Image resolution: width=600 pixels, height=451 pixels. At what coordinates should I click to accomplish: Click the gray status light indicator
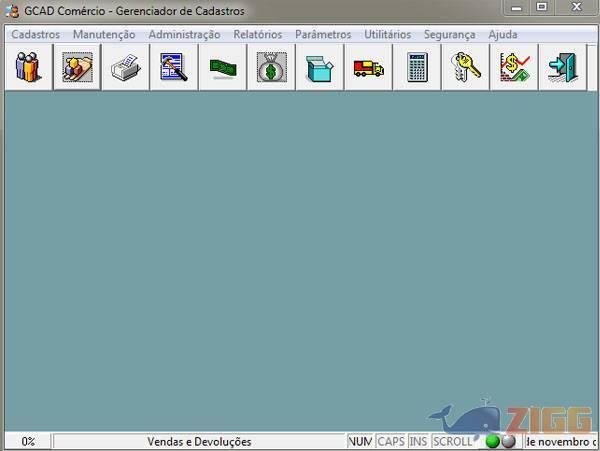coord(508,441)
